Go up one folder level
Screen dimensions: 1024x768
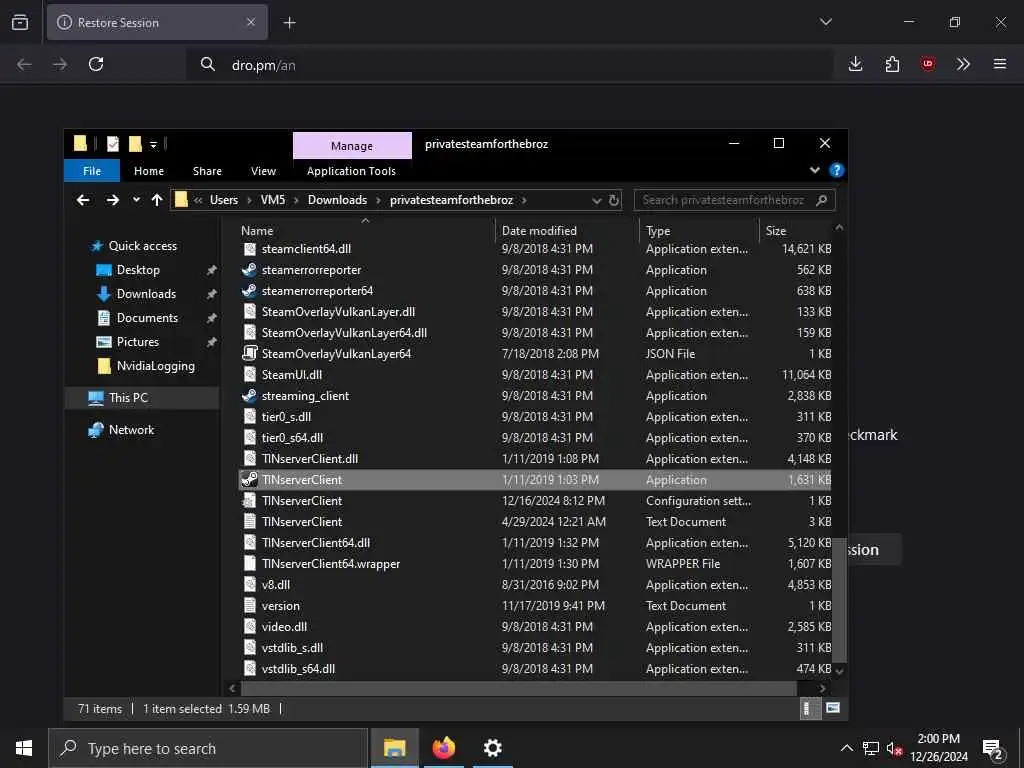pyautogui.click(x=157, y=200)
